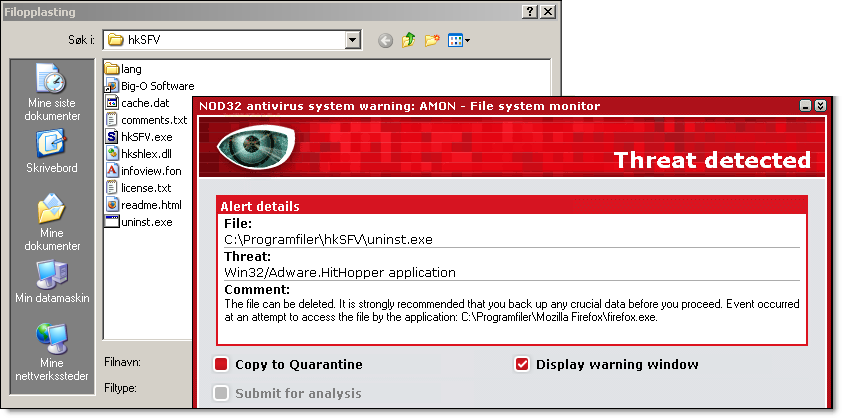Screen dimensions: 842x418
Task: Expand the Søk i folder dropdown
Action: [x=352, y=40]
